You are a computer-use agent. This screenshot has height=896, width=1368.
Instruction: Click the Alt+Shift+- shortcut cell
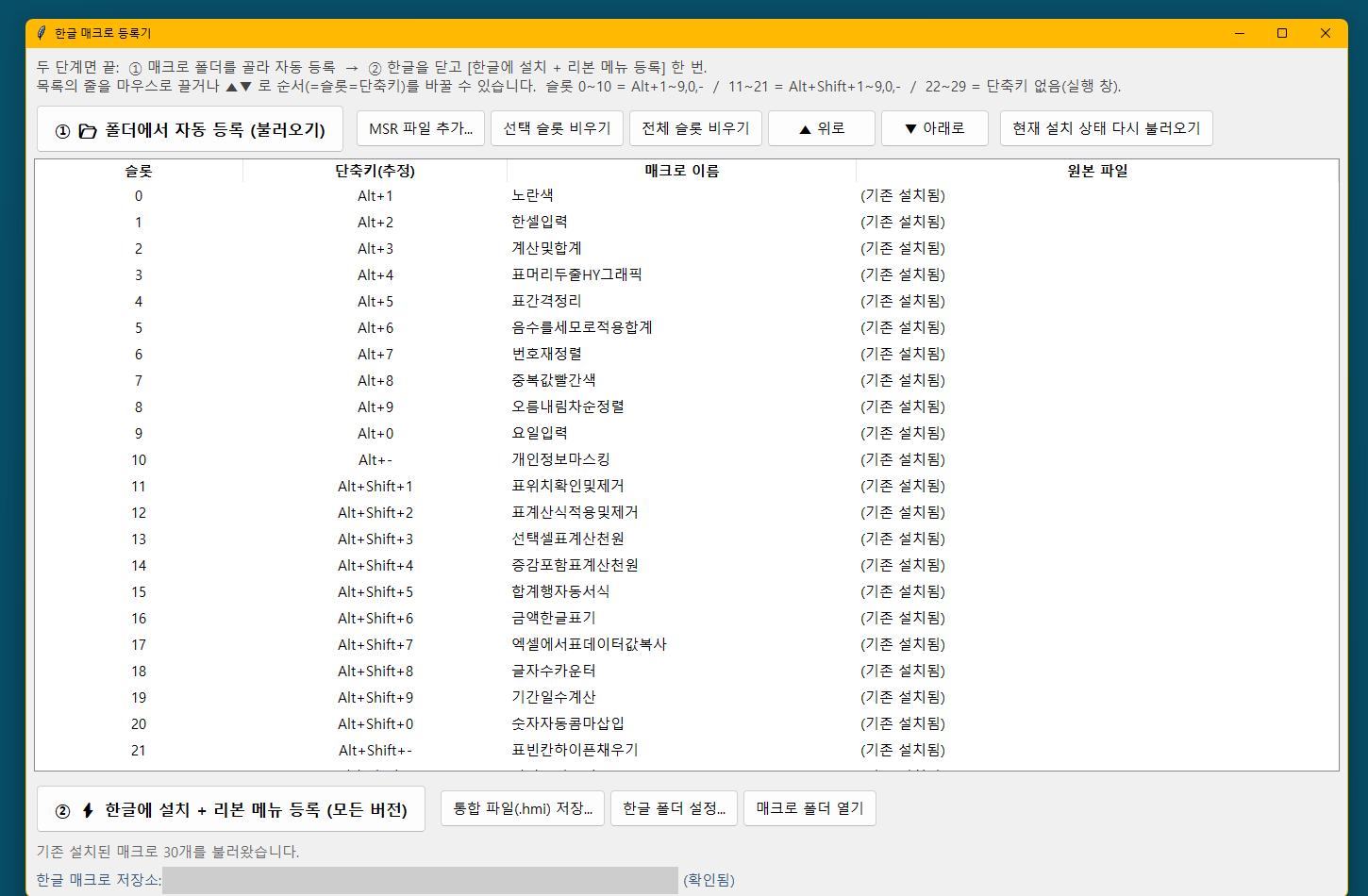click(x=375, y=751)
